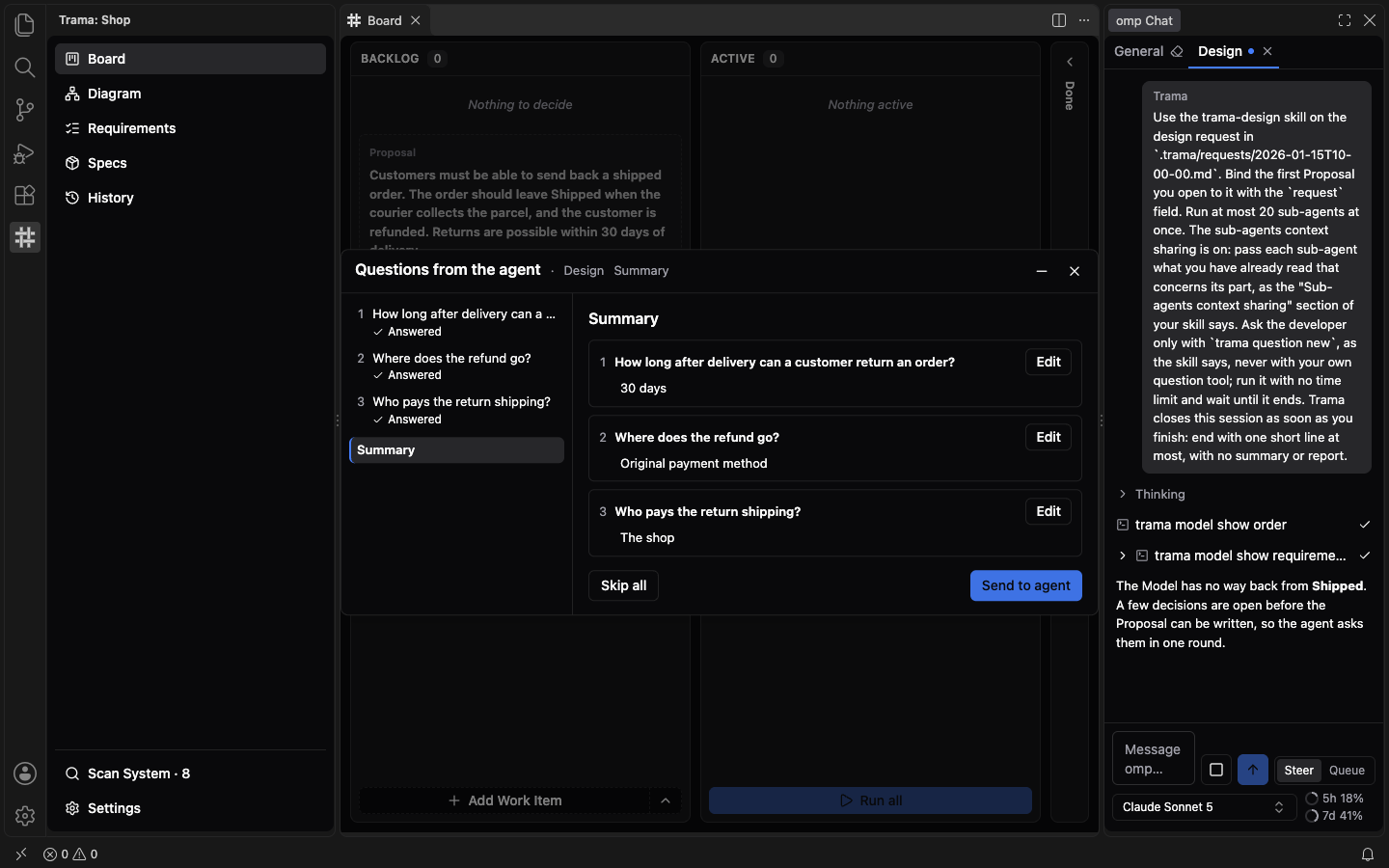
Task: Open Search in the activity bar
Action: tap(25, 67)
